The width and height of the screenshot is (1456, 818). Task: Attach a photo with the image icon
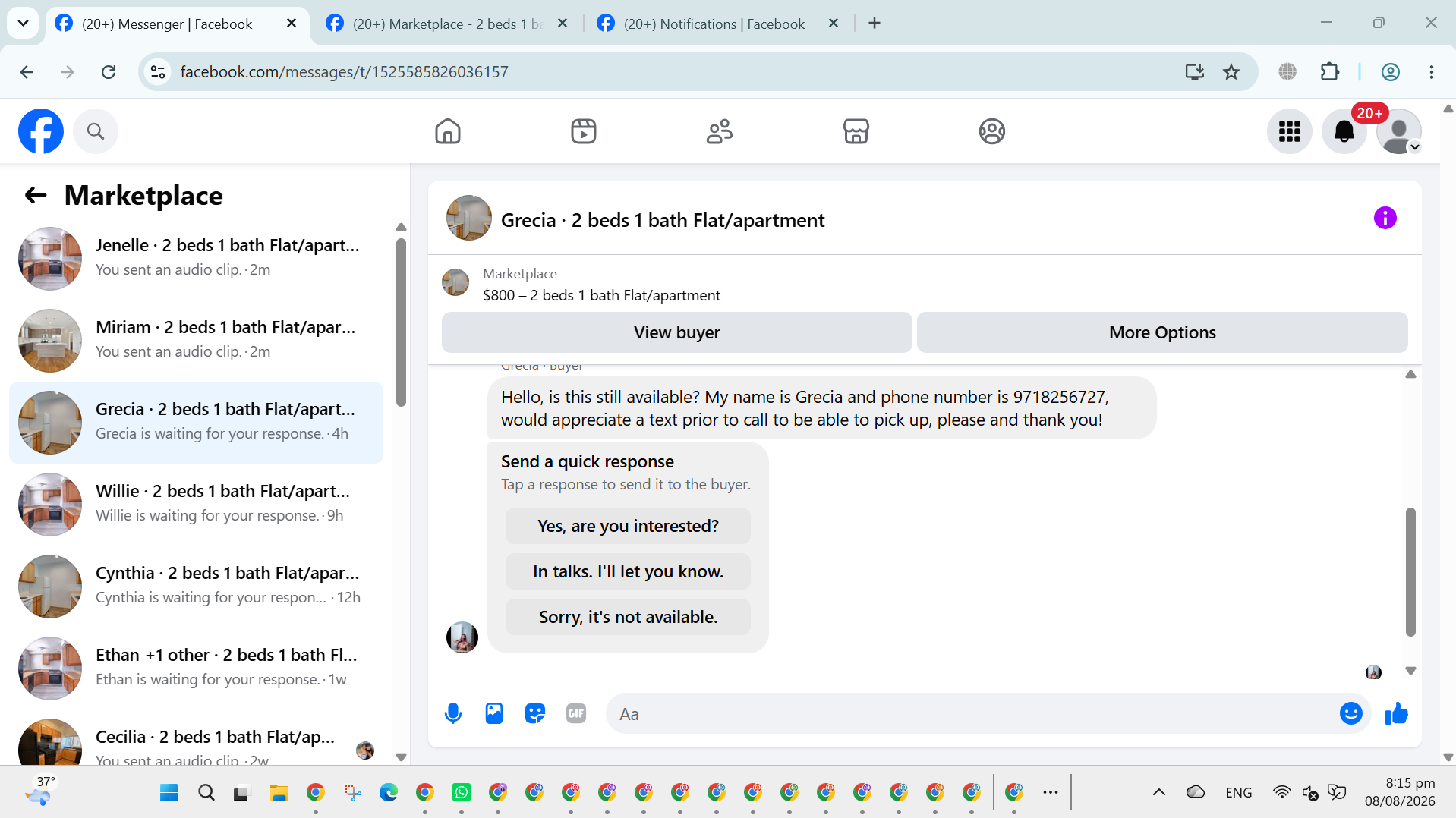click(494, 714)
